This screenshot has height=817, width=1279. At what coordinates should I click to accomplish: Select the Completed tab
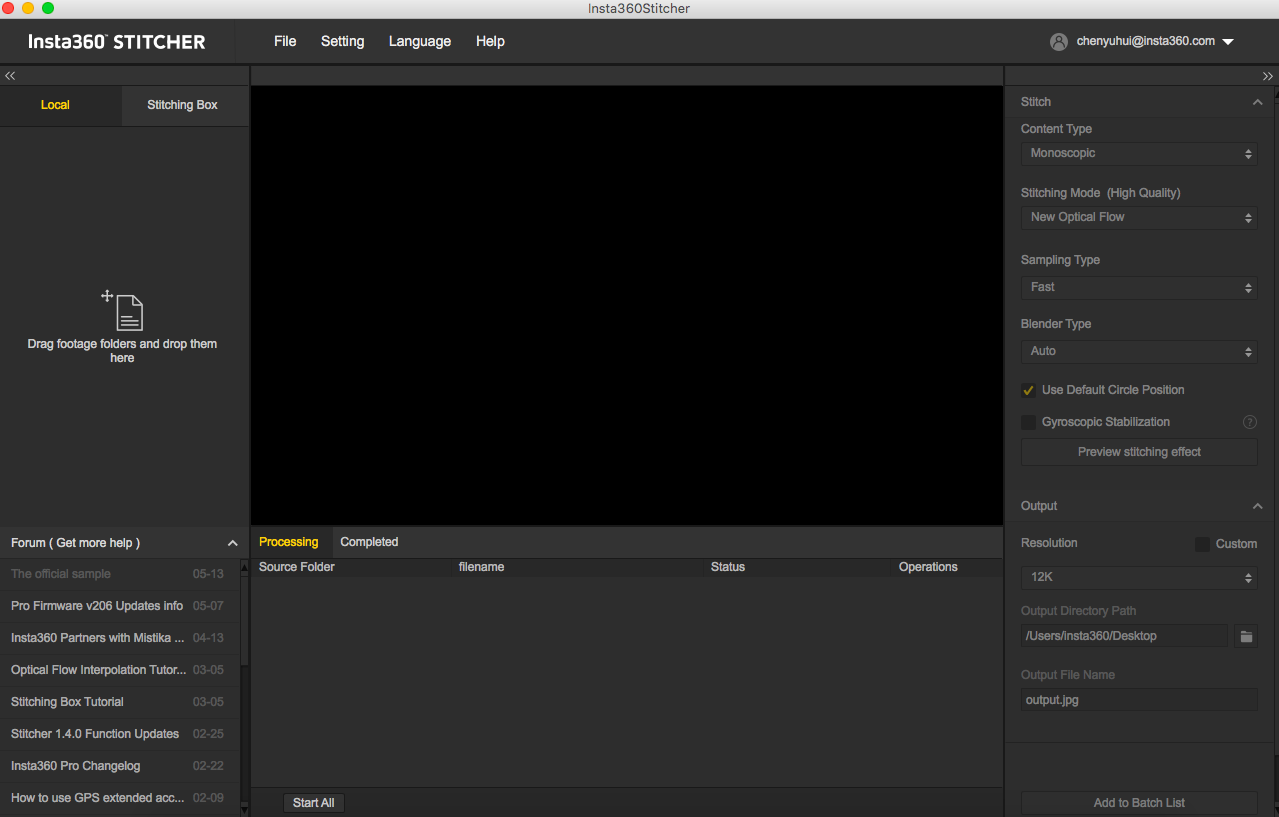(x=369, y=542)
